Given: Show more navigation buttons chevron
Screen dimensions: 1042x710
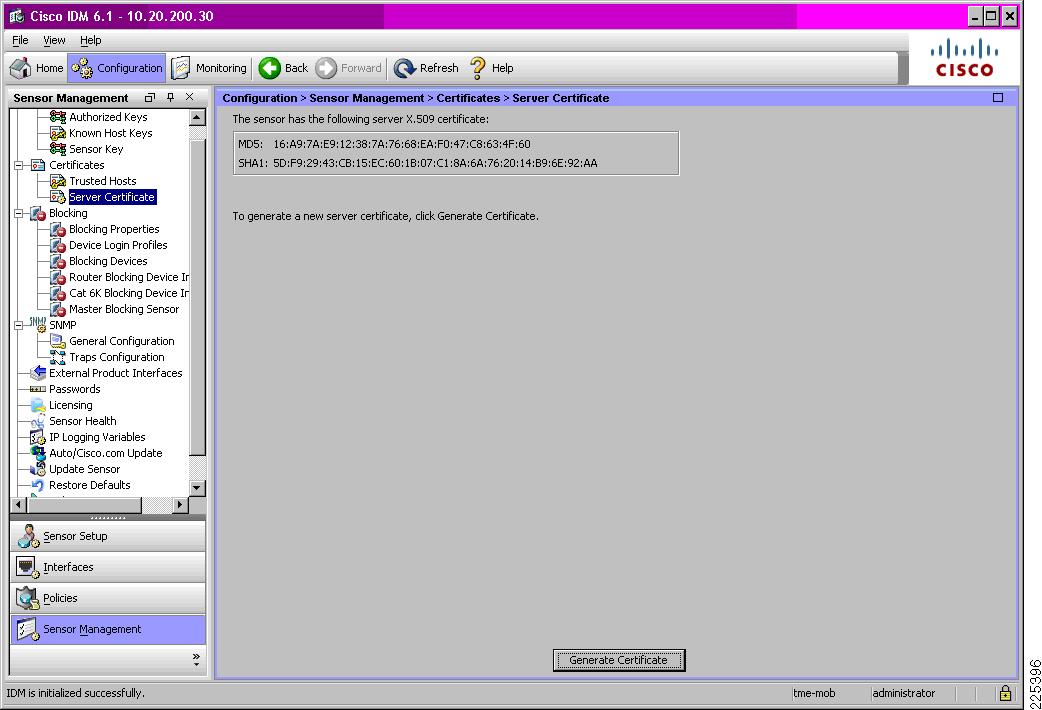Looking at the screenshot, I should [x=196, y=659].
